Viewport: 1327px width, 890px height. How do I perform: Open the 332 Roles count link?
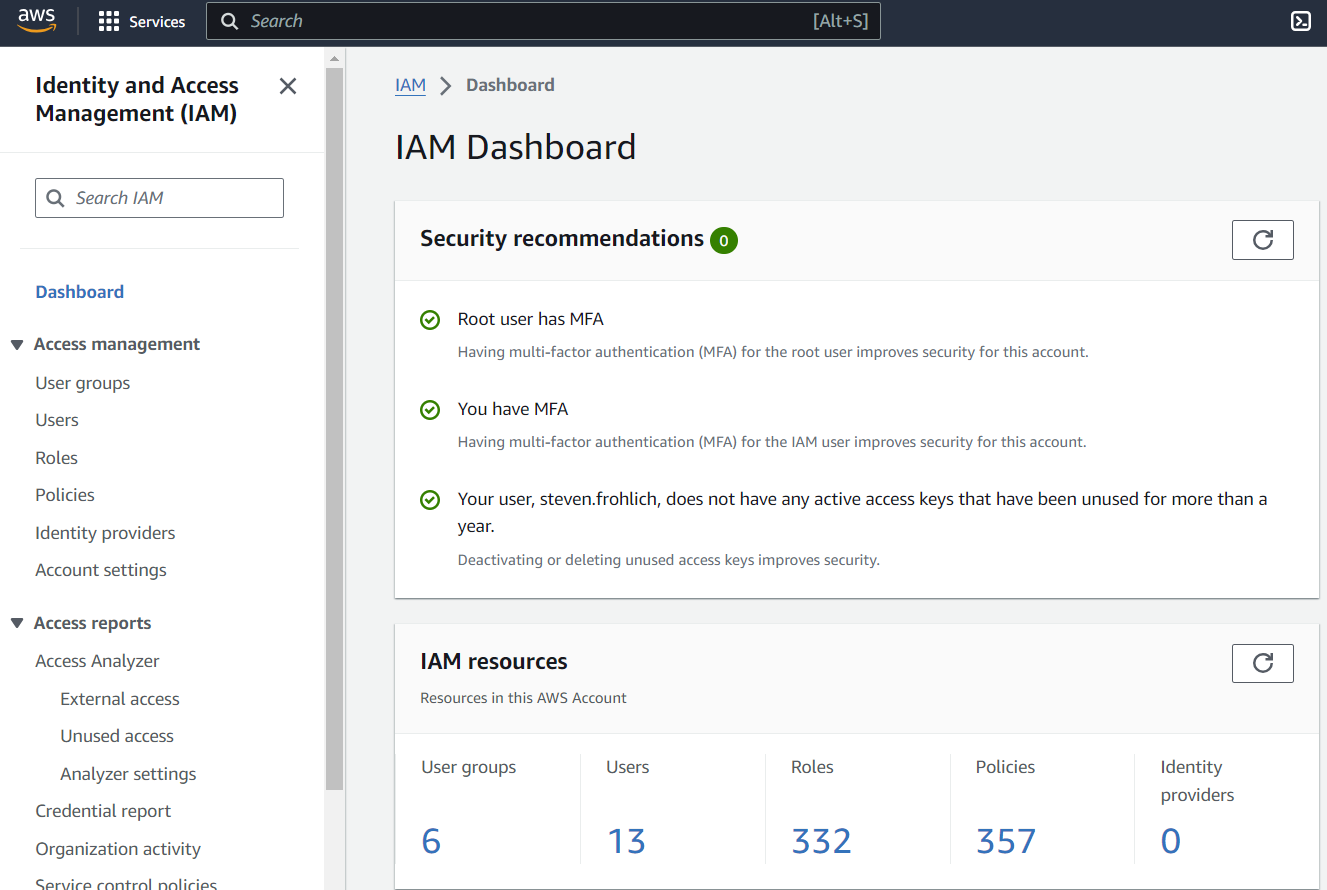tap(821, 841)
